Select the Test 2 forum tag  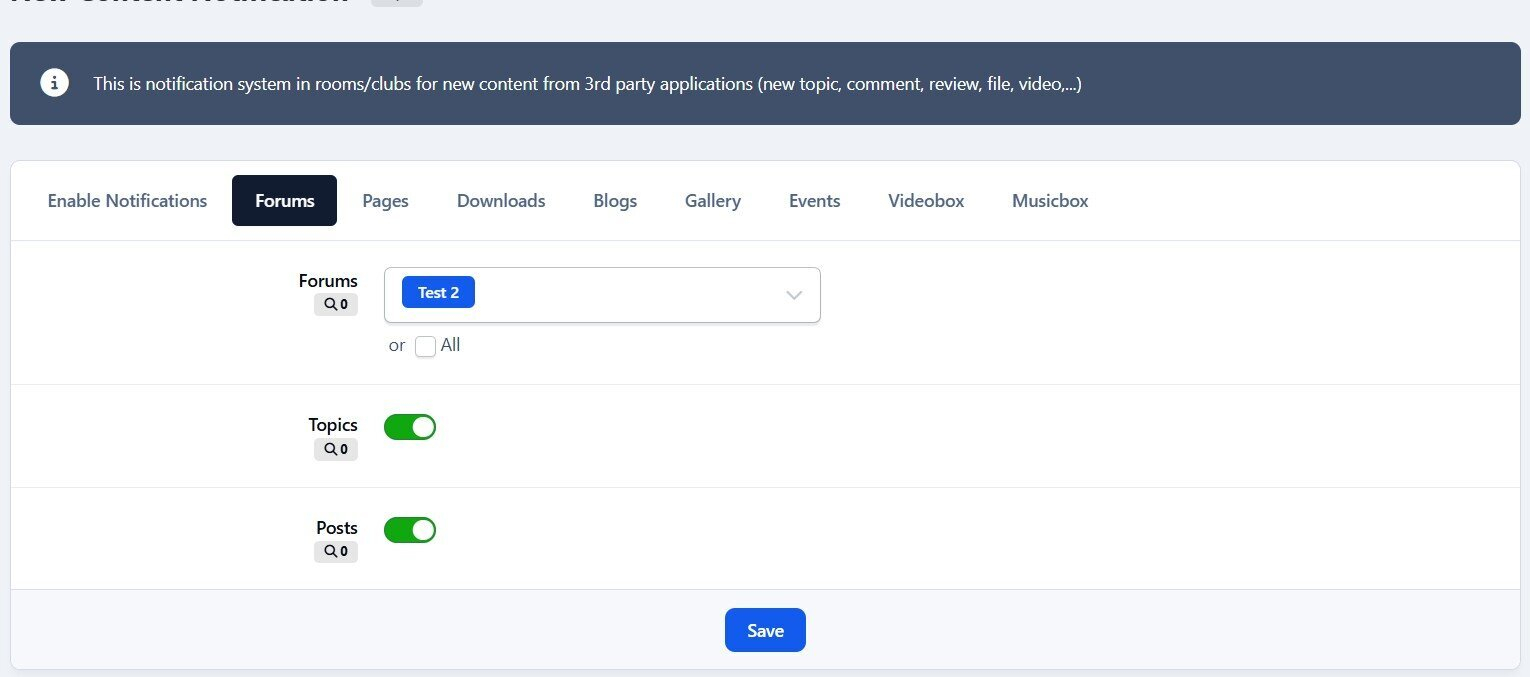(438, 293)
